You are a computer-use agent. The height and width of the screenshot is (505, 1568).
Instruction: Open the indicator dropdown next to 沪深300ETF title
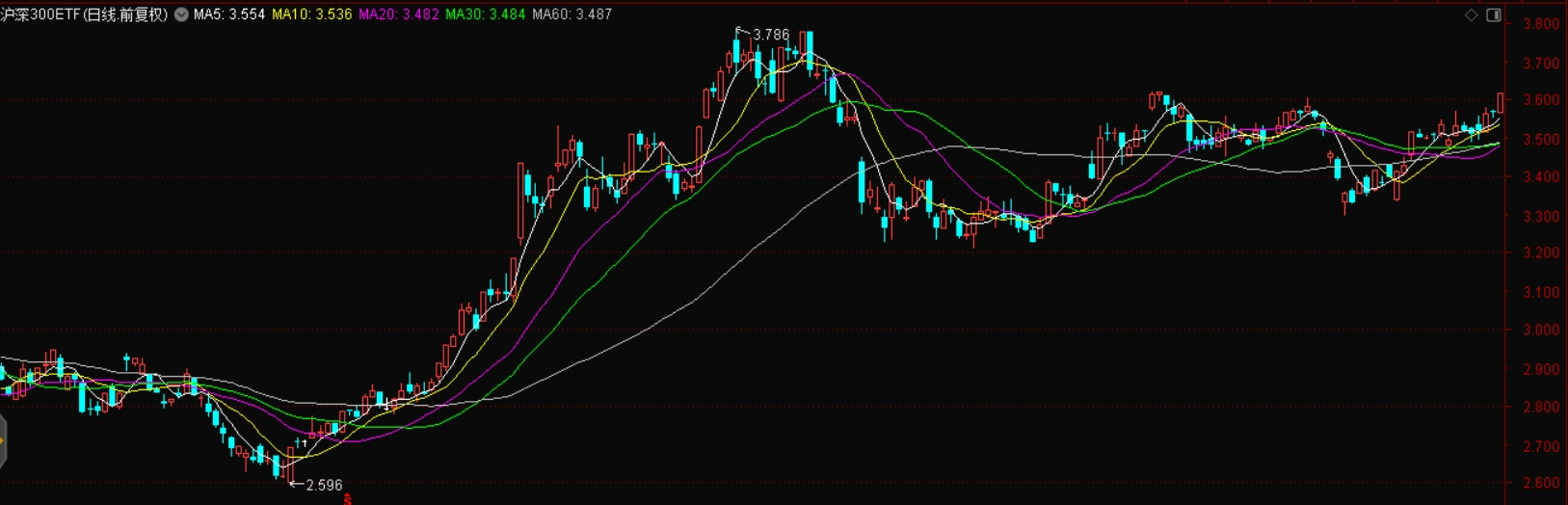[181, 15]
